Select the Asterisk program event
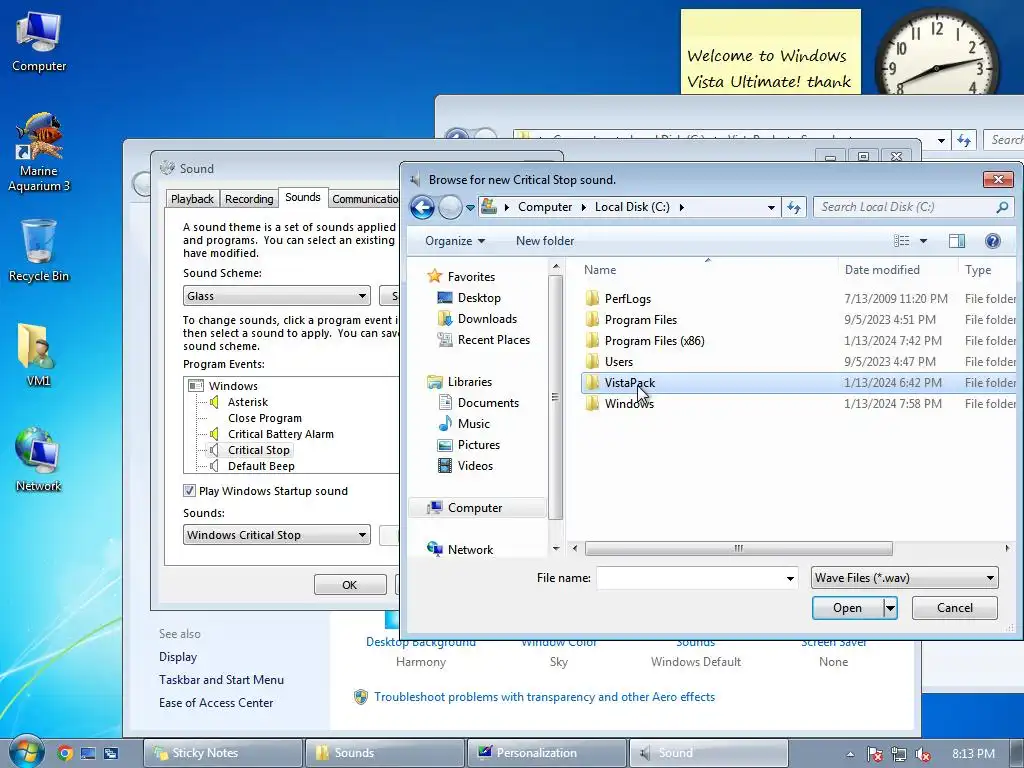This screenshot has height=768, width=1024. click(x=248, y=402)
